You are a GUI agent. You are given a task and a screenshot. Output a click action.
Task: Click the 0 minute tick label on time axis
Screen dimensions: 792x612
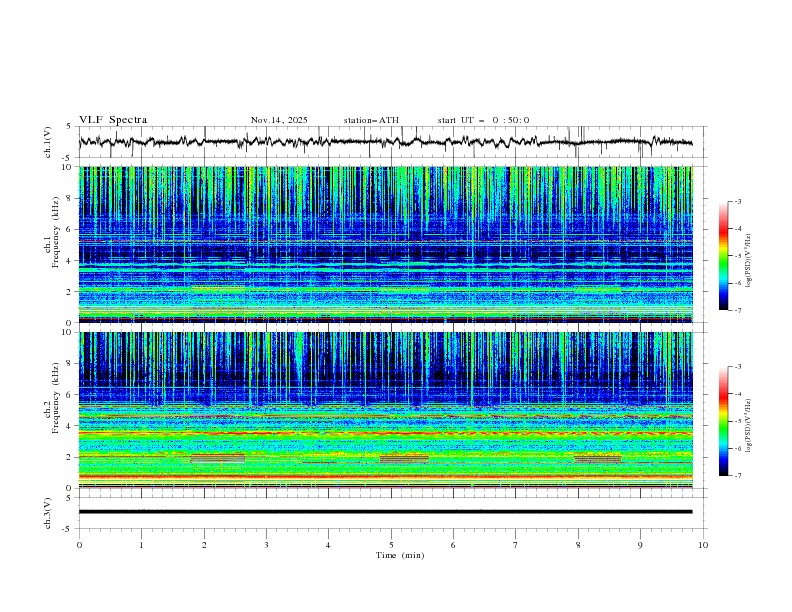79,545
